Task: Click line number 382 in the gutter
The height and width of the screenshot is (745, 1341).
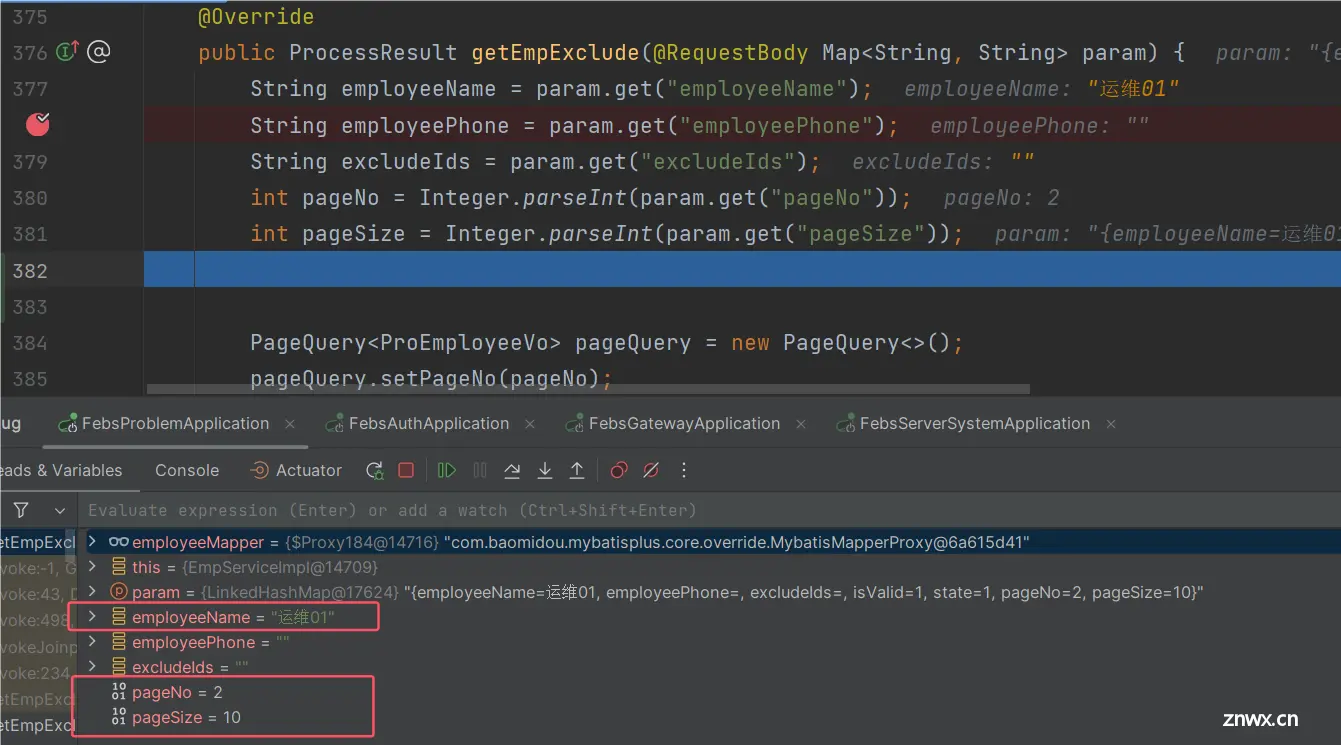Action: point(30,270)
